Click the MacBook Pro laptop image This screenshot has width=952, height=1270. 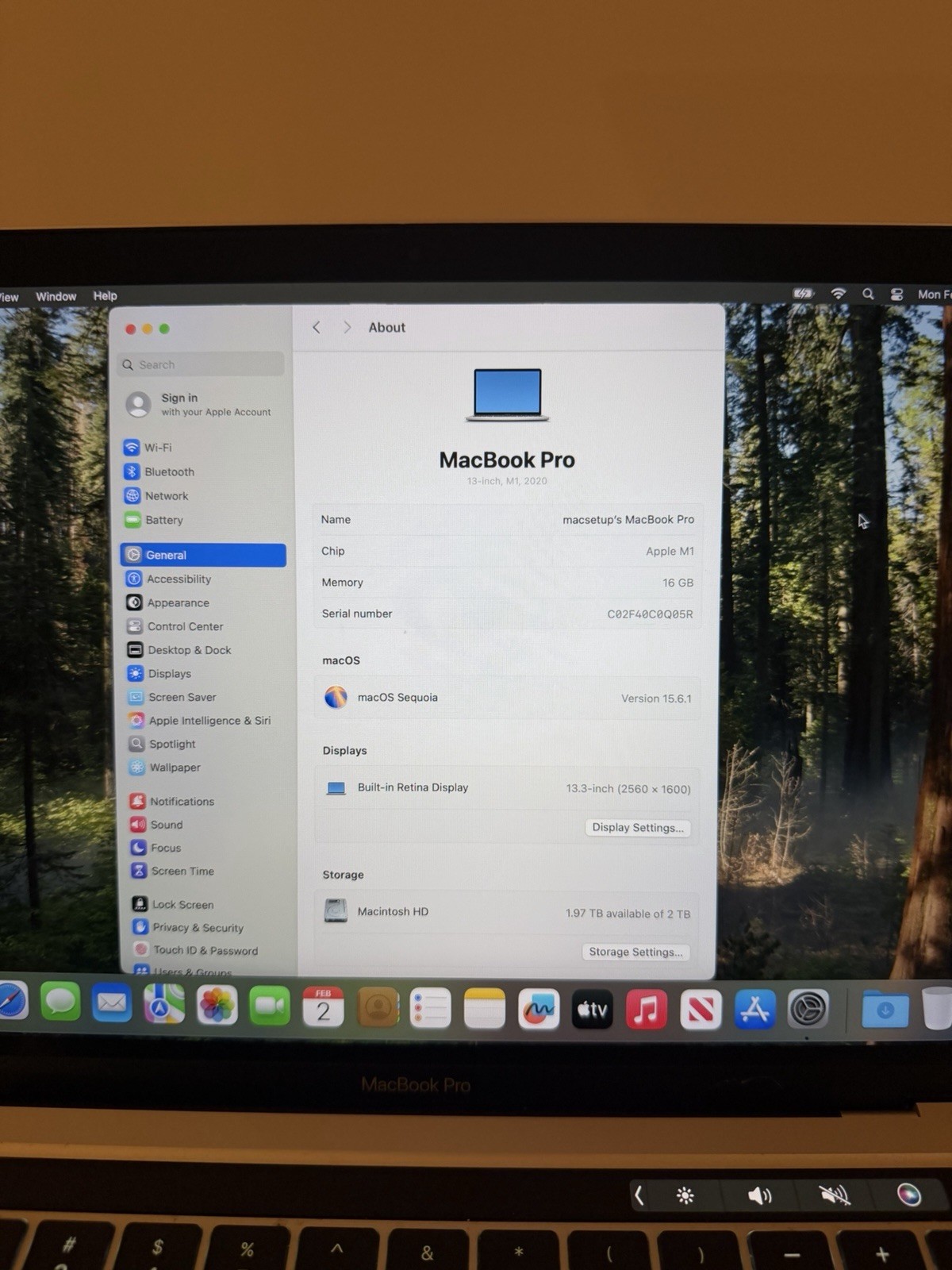(508, 394)
